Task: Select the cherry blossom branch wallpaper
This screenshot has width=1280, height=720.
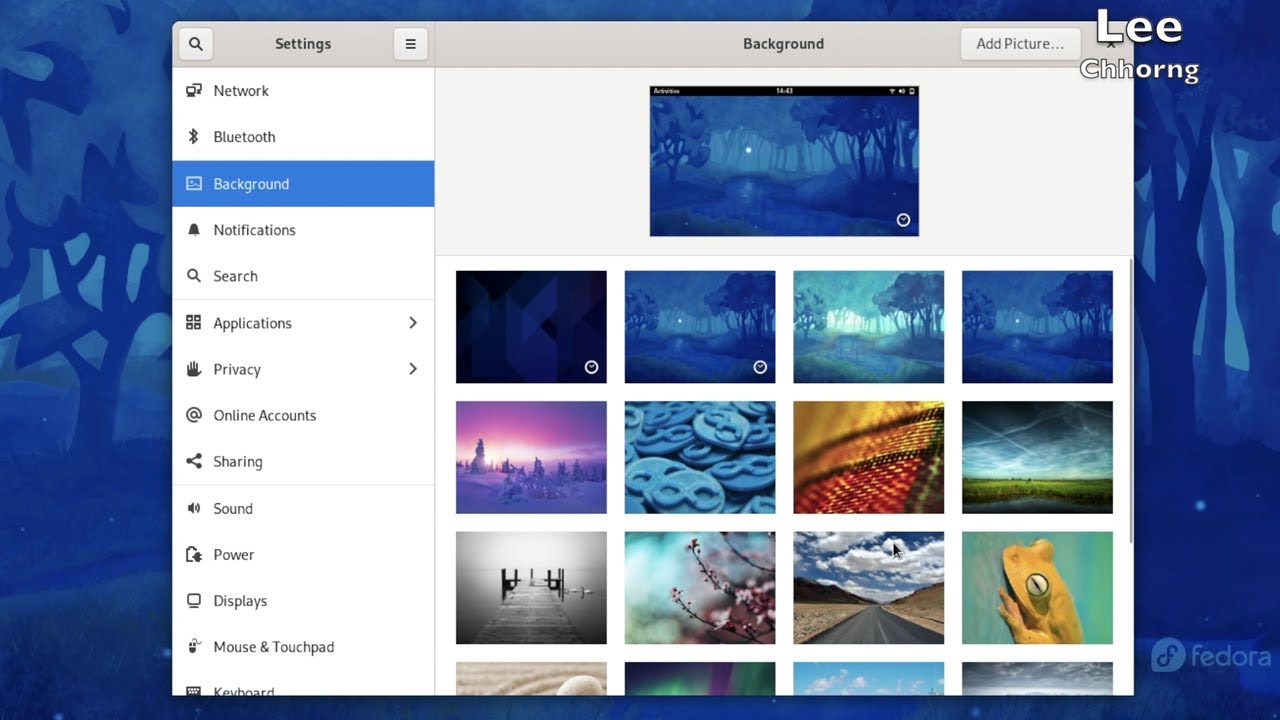Action: pos(700,588)
